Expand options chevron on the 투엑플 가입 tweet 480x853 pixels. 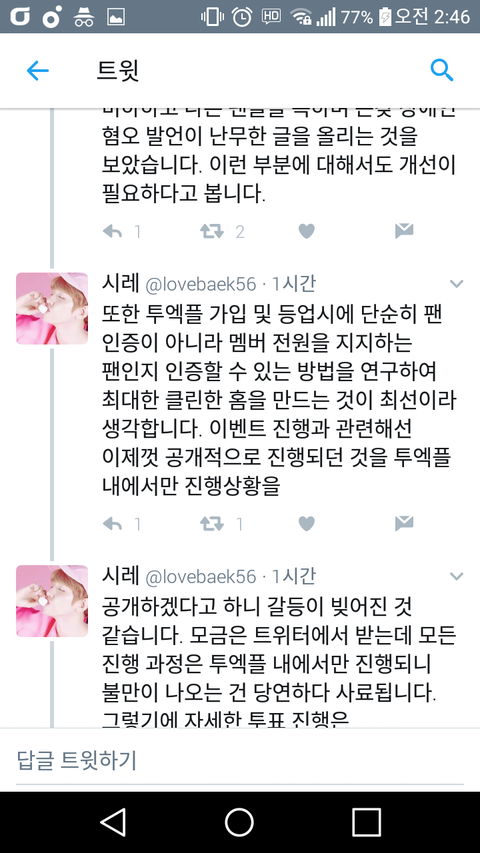456,284
